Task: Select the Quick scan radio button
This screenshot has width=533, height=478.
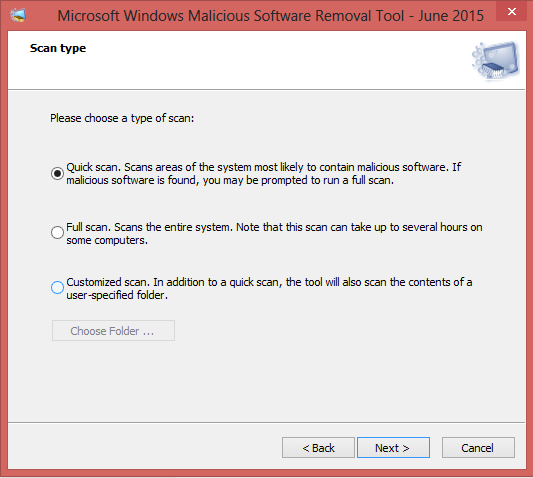Action: point(57,173)
